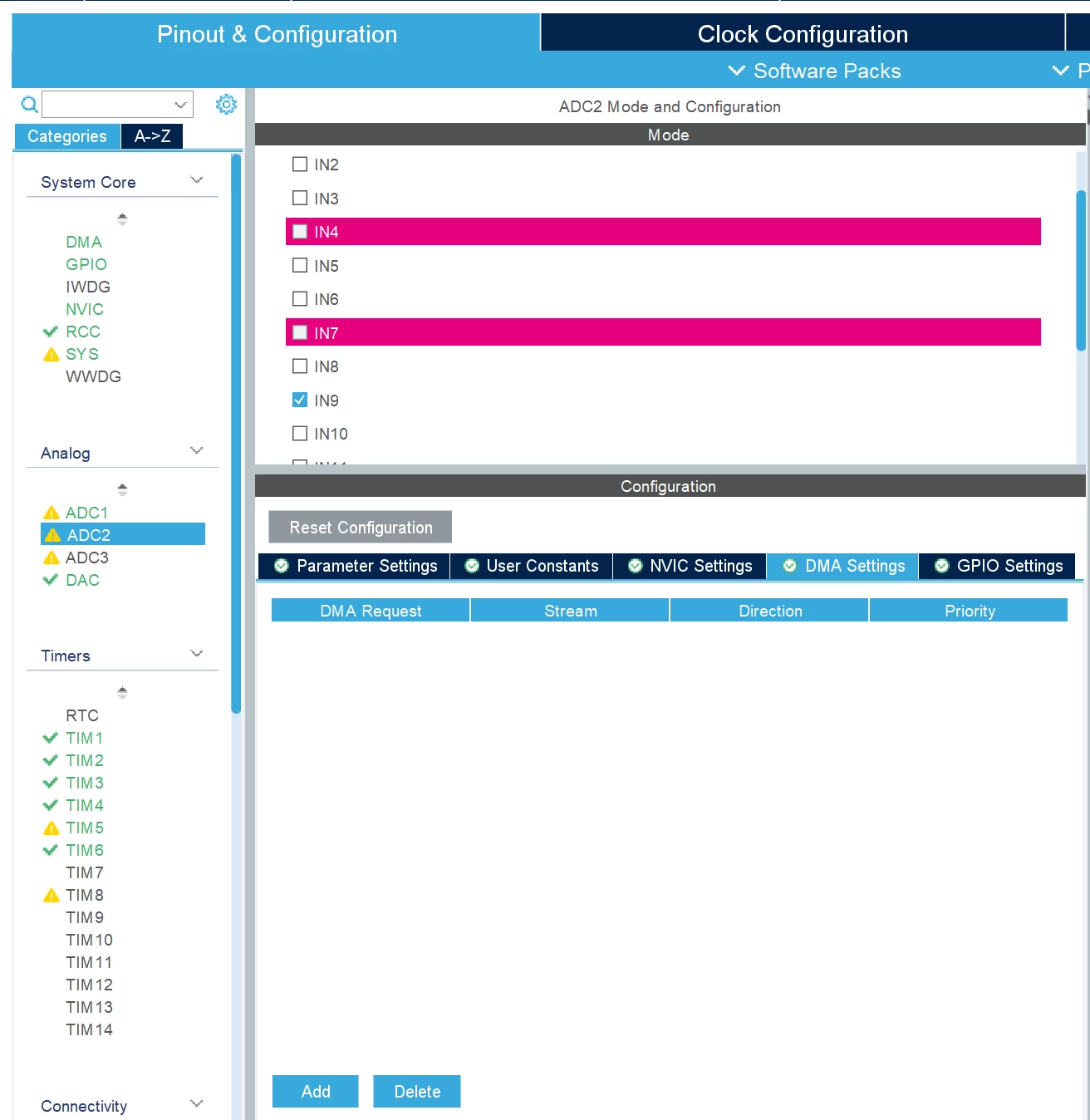The width and height of the screenshot is (1090, 1120).
Task: Click the green checkmark beside RCC
Action: [51, 332]
